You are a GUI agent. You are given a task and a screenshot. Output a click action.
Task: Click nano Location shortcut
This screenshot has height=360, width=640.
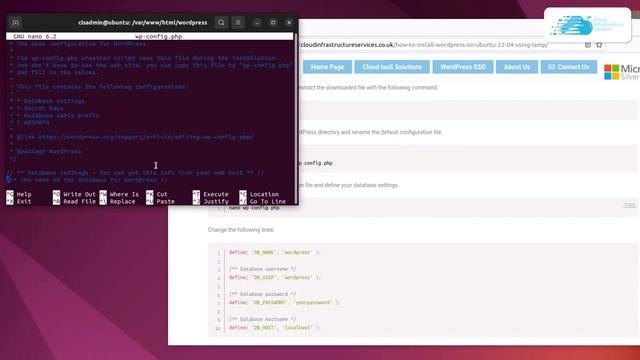pos(260,194)
